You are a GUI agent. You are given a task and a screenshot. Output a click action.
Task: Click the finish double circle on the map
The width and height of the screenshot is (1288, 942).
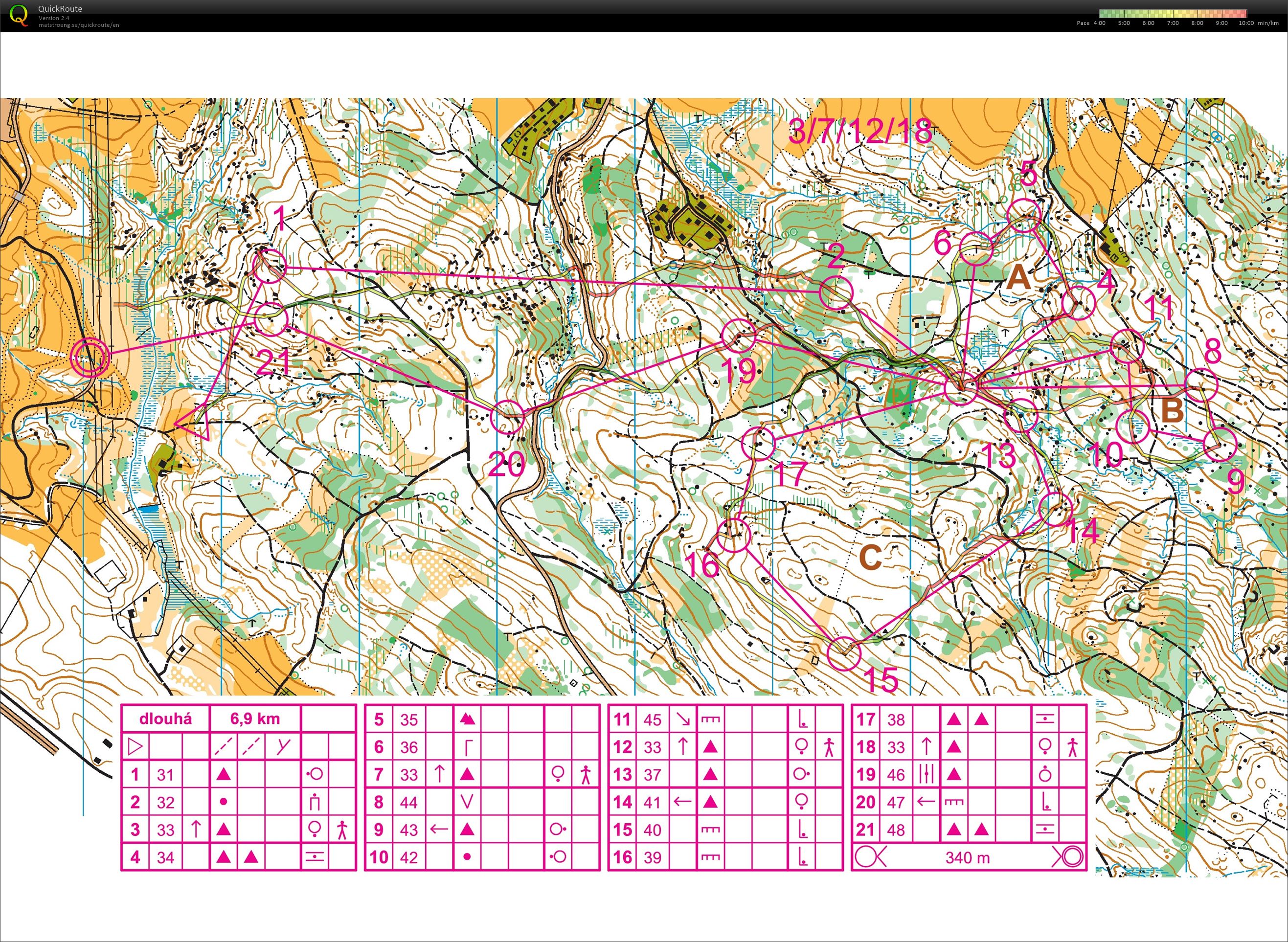[89, 358]
